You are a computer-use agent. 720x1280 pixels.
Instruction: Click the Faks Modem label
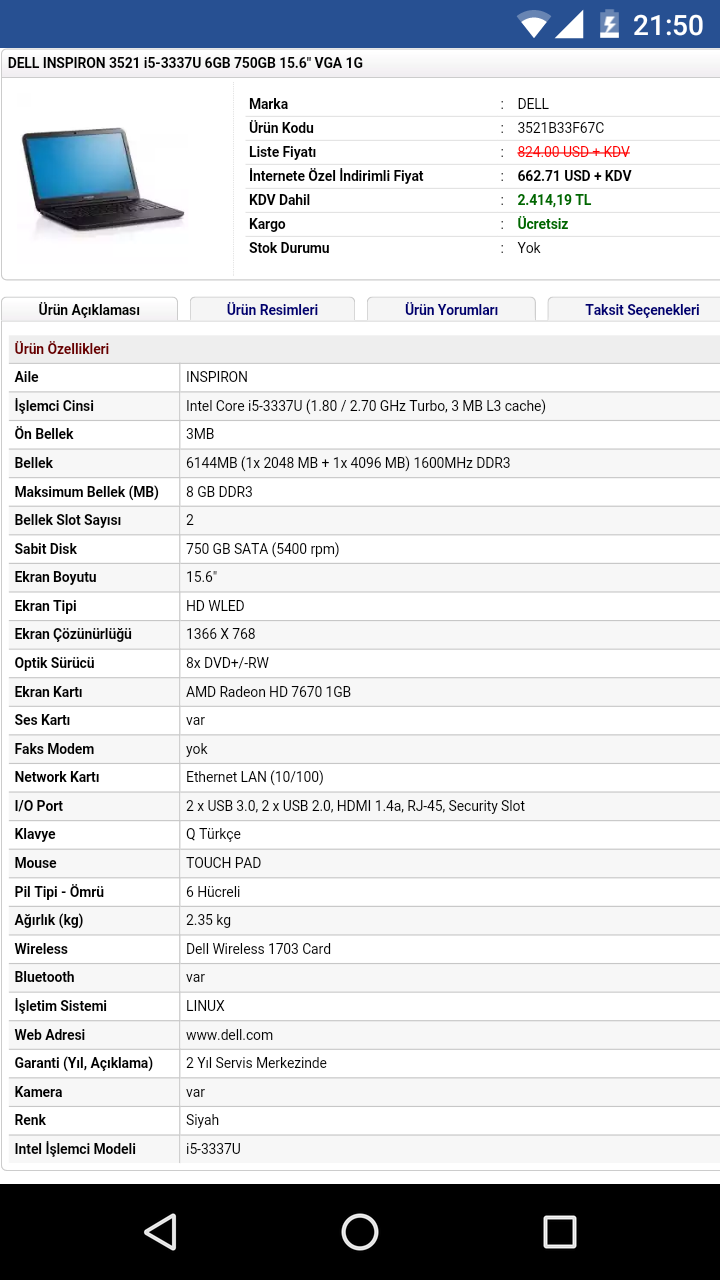[54, 749]
